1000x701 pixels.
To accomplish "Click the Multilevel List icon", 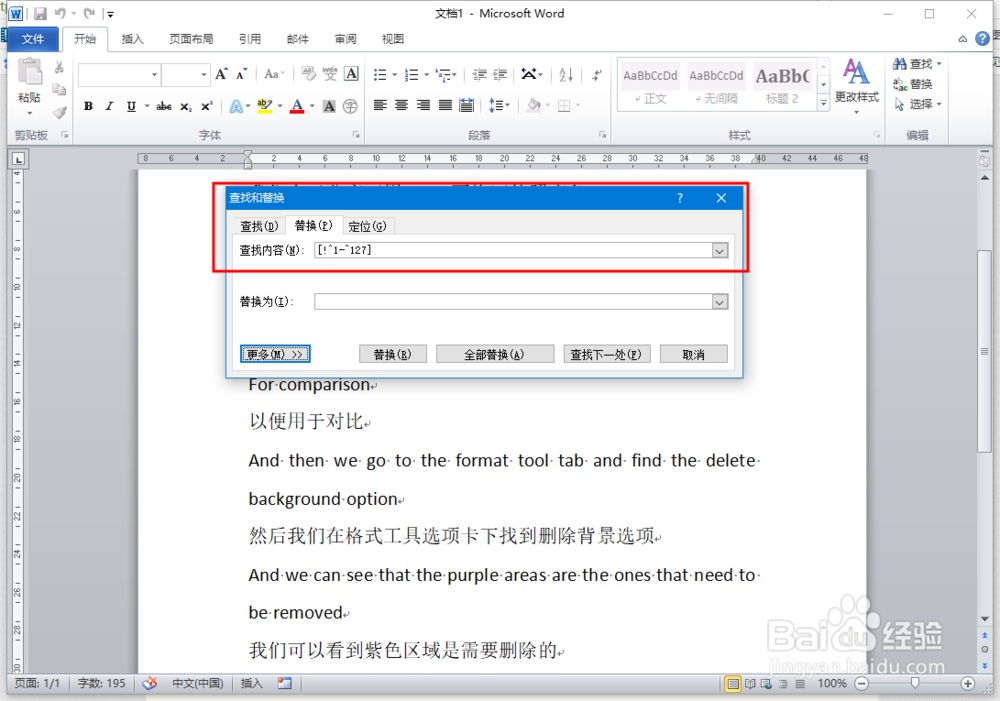I will point(443,75).
